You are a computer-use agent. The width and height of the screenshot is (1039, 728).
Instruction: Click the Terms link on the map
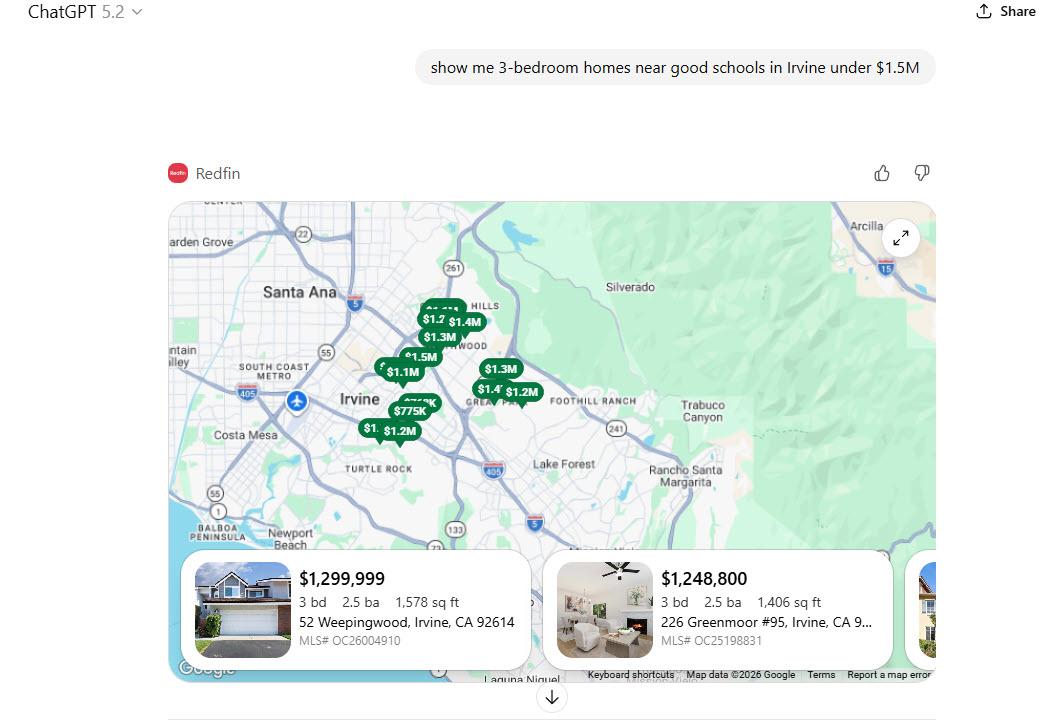(820, 675)
